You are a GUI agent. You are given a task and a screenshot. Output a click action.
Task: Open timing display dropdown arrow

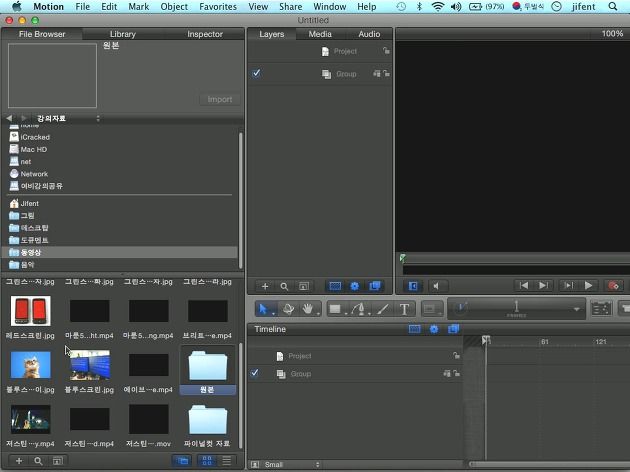(x=577, y=309)
